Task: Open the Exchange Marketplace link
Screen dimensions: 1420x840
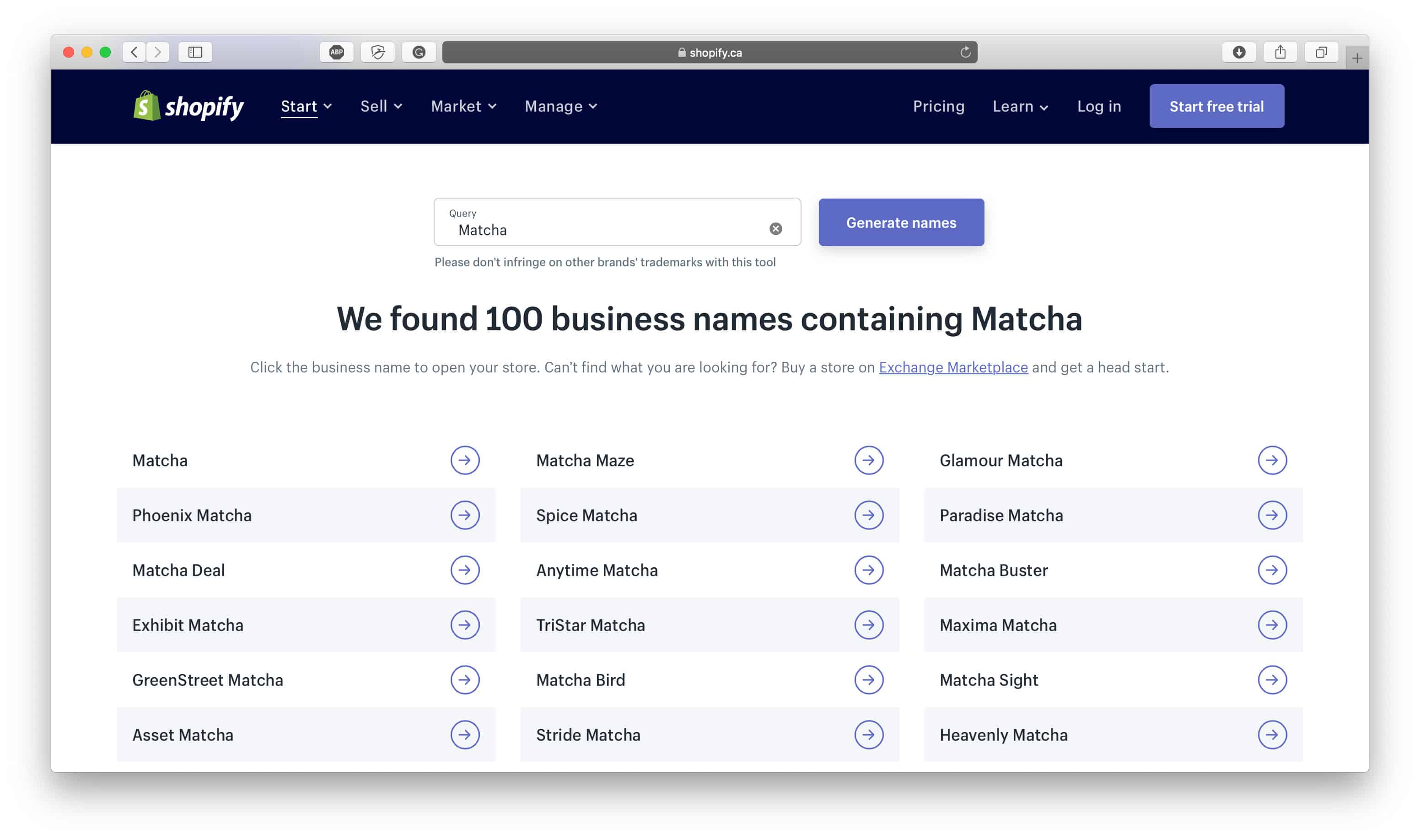Action: tap(953, 367)
